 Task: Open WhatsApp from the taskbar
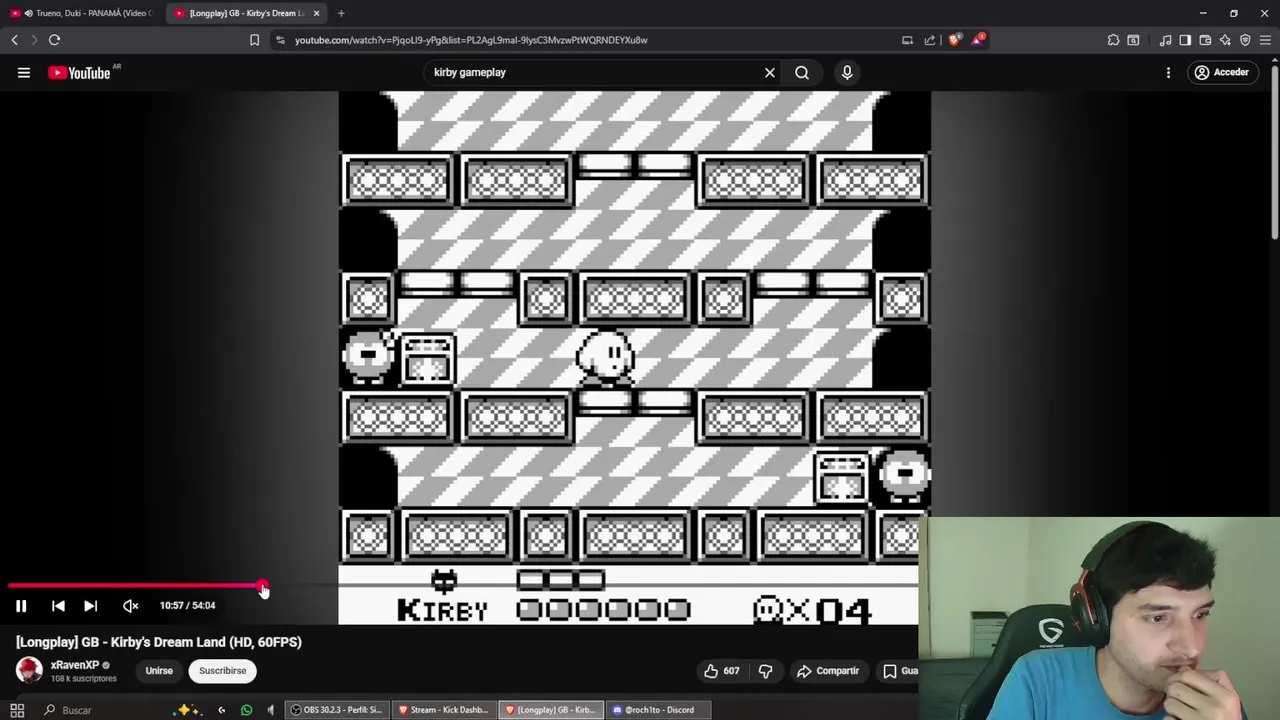pos(247,710)
